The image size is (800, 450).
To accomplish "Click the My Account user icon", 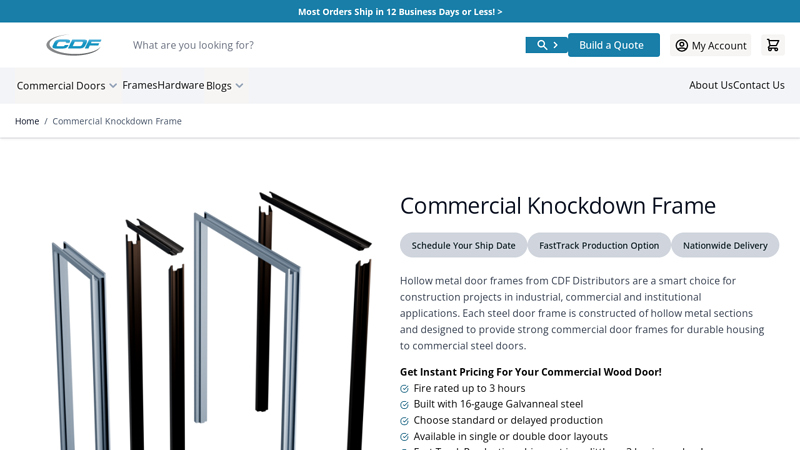I will click(682, 45).
